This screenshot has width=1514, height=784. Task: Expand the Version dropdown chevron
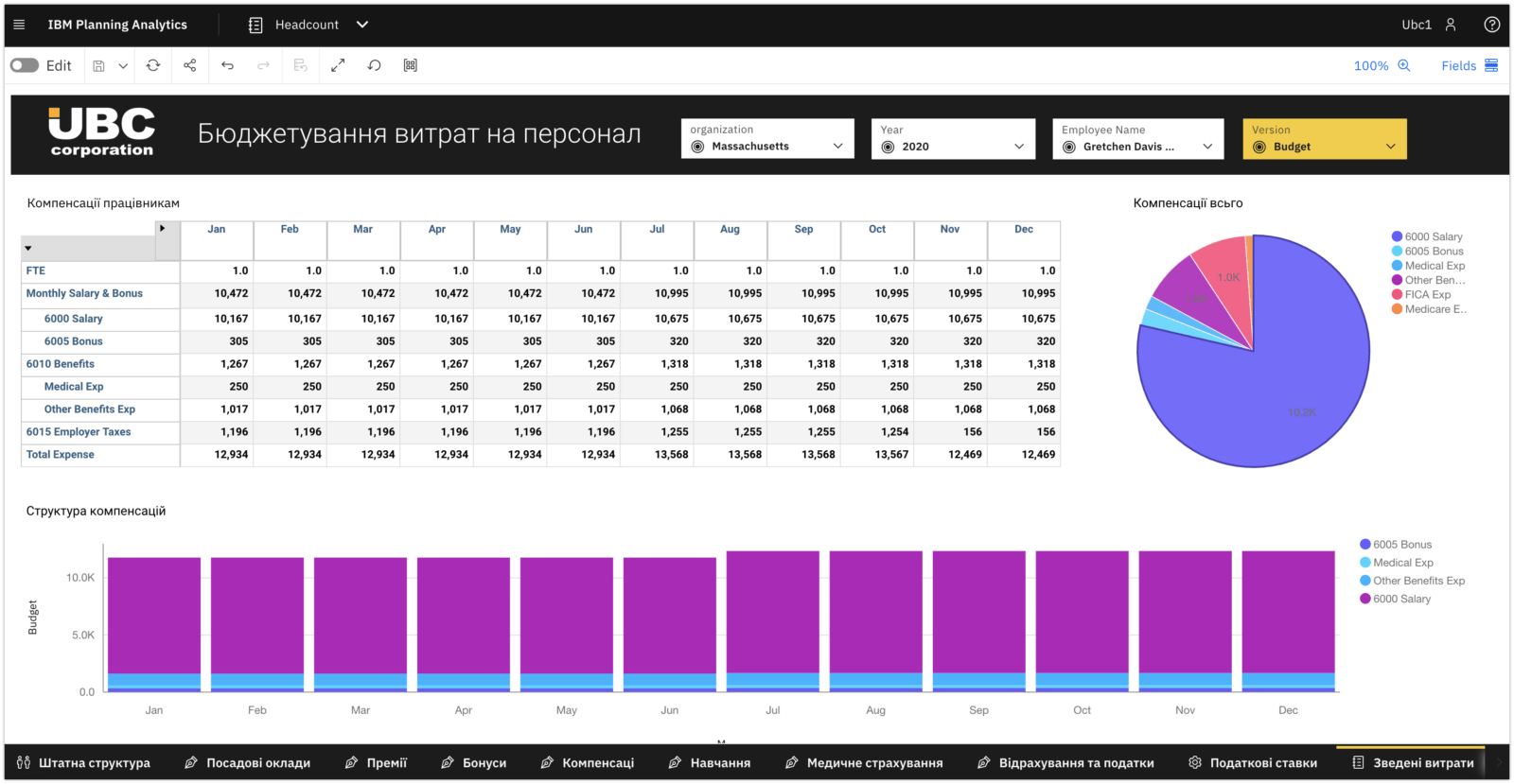(x=1391, y=147)
